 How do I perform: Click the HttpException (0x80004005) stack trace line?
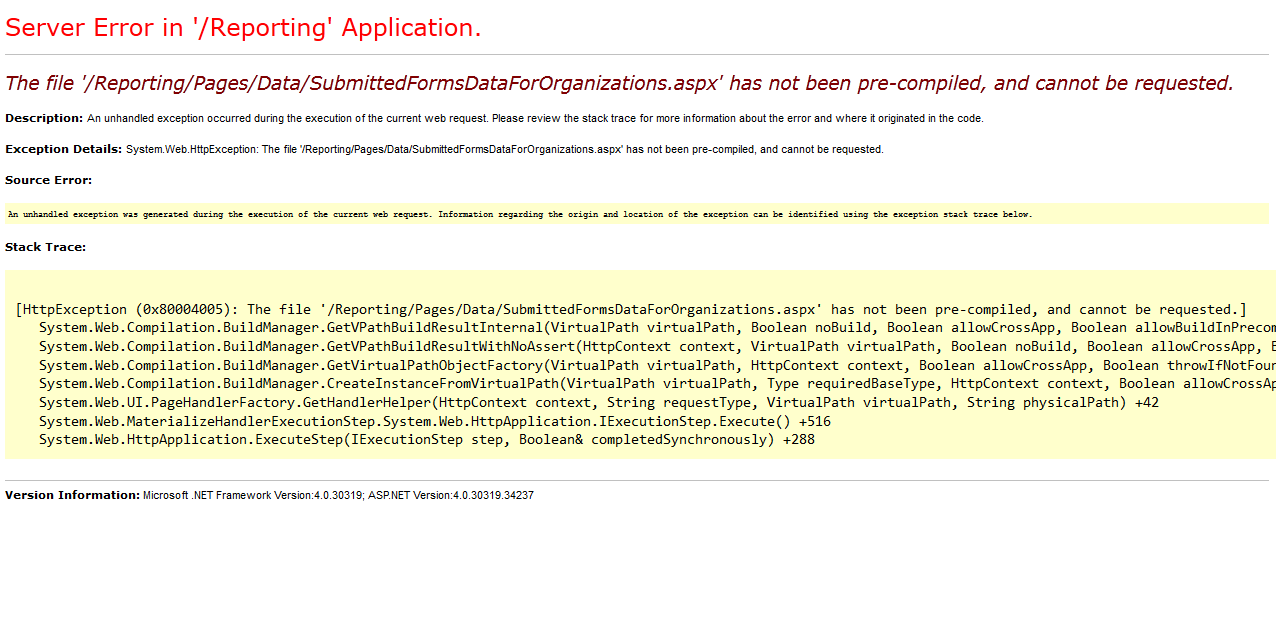point(631,309)
